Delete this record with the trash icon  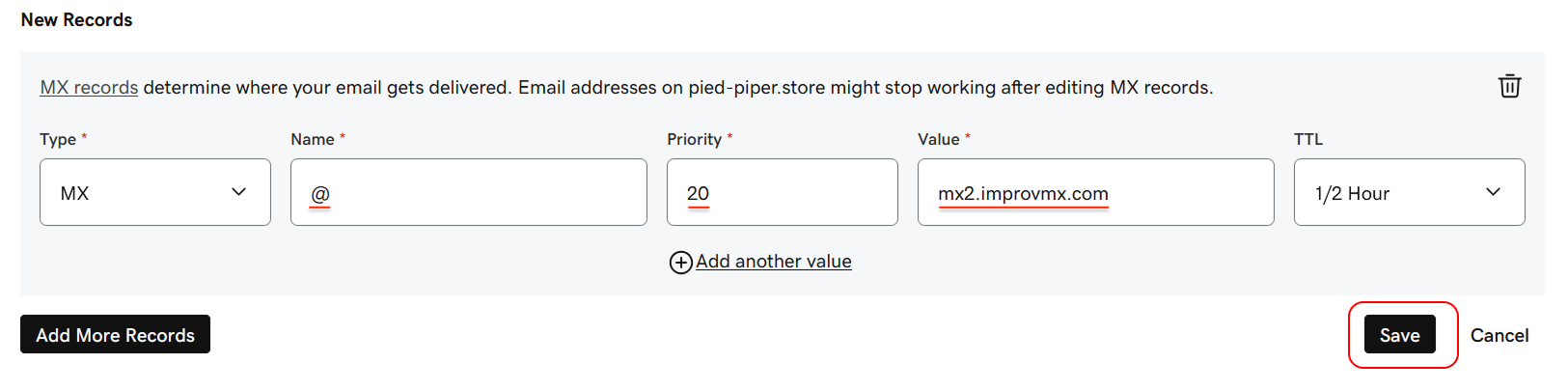[x=1509, y=86]
